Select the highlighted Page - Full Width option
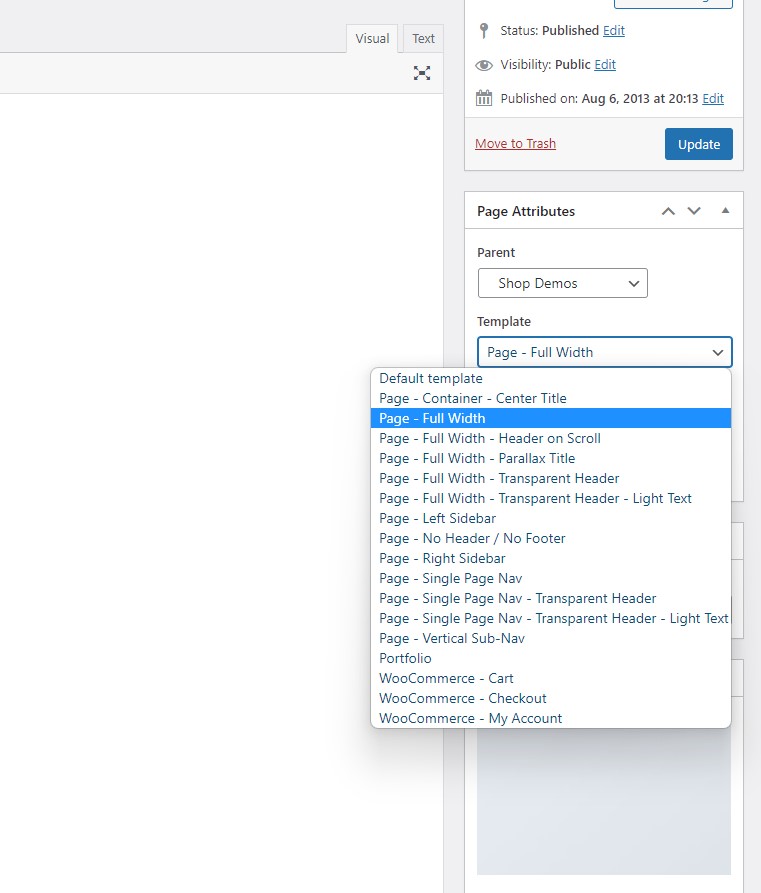761x893 pixels. 551,418
